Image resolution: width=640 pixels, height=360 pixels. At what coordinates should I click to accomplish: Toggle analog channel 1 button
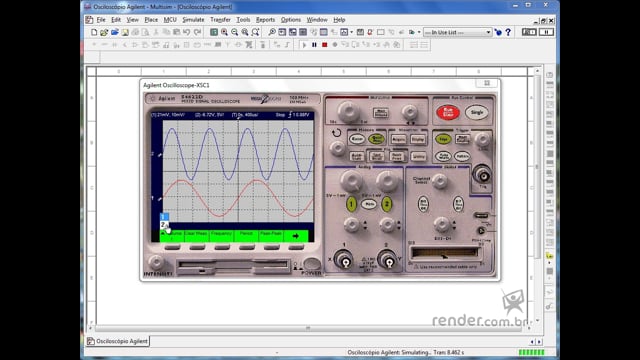click(351, 204)
